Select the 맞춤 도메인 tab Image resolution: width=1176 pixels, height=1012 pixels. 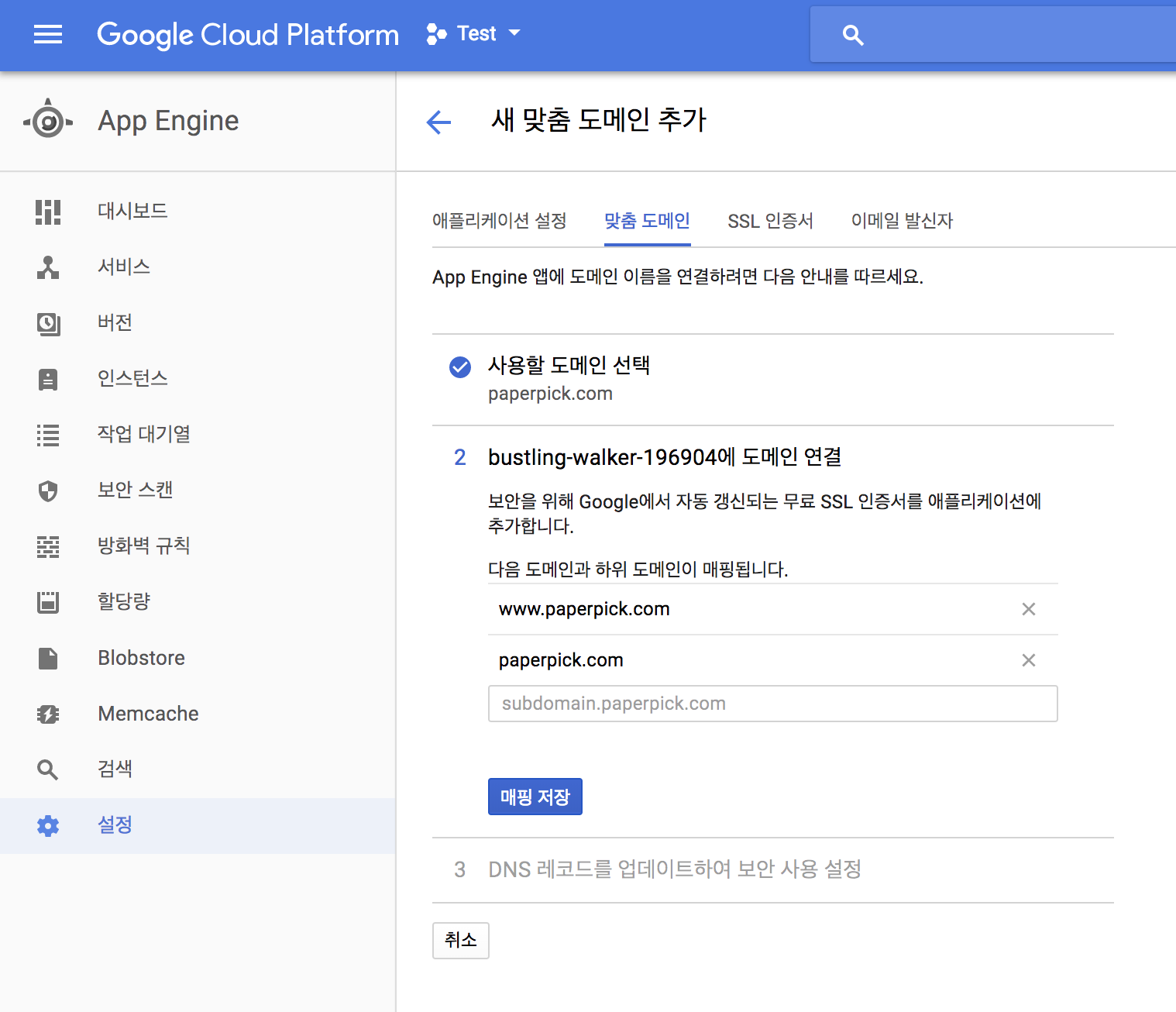(x=648, y=222)
